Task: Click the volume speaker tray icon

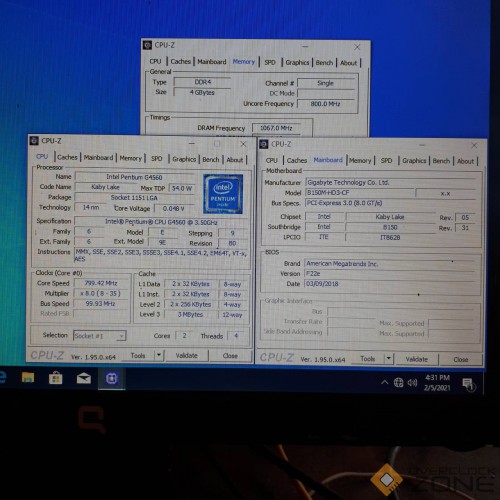Action: tap(412, 383)
